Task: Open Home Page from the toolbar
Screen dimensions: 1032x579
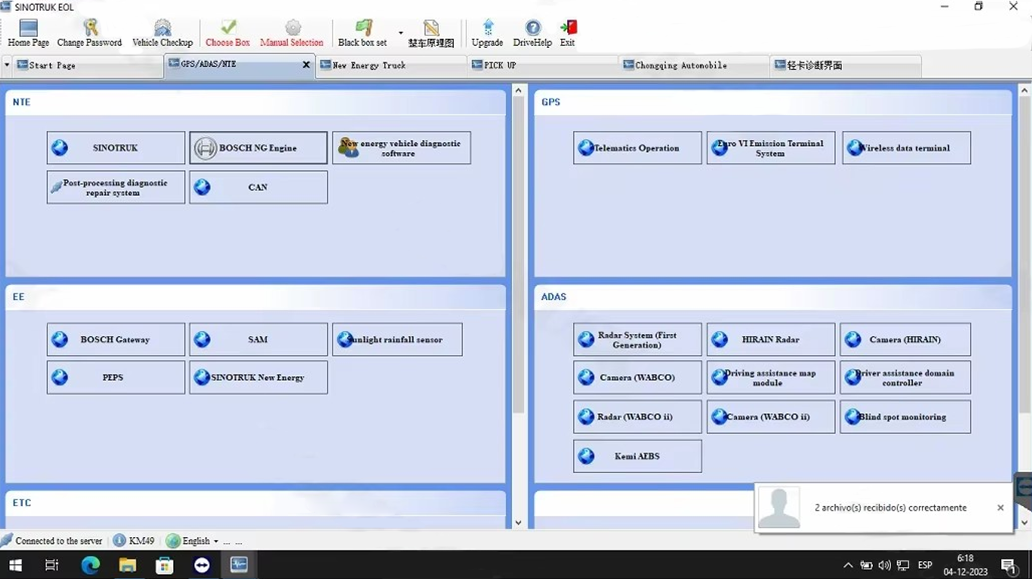Action: [28, 33]
